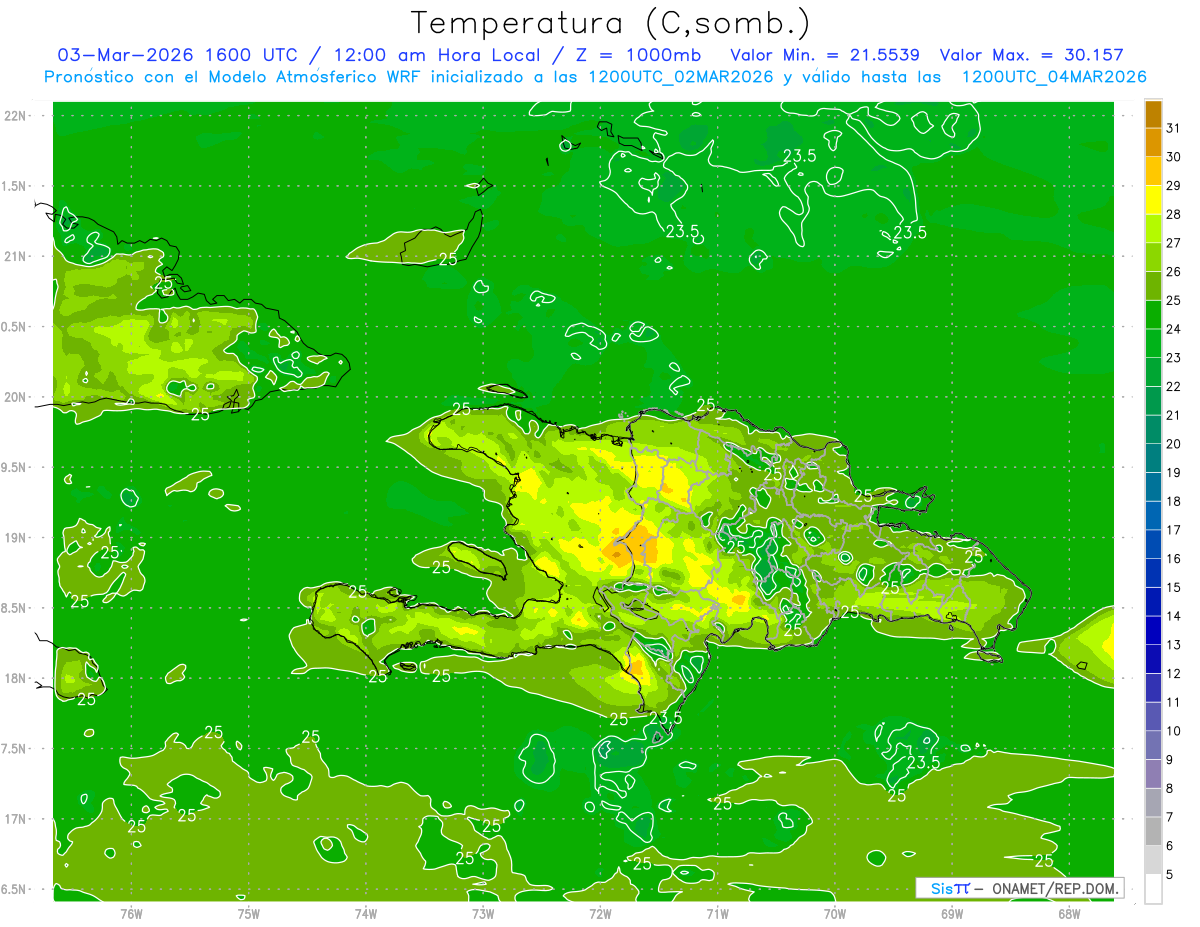1200x927 pixels.
Task: Click the "22N" latitude axis label
Action: (16, 115)
